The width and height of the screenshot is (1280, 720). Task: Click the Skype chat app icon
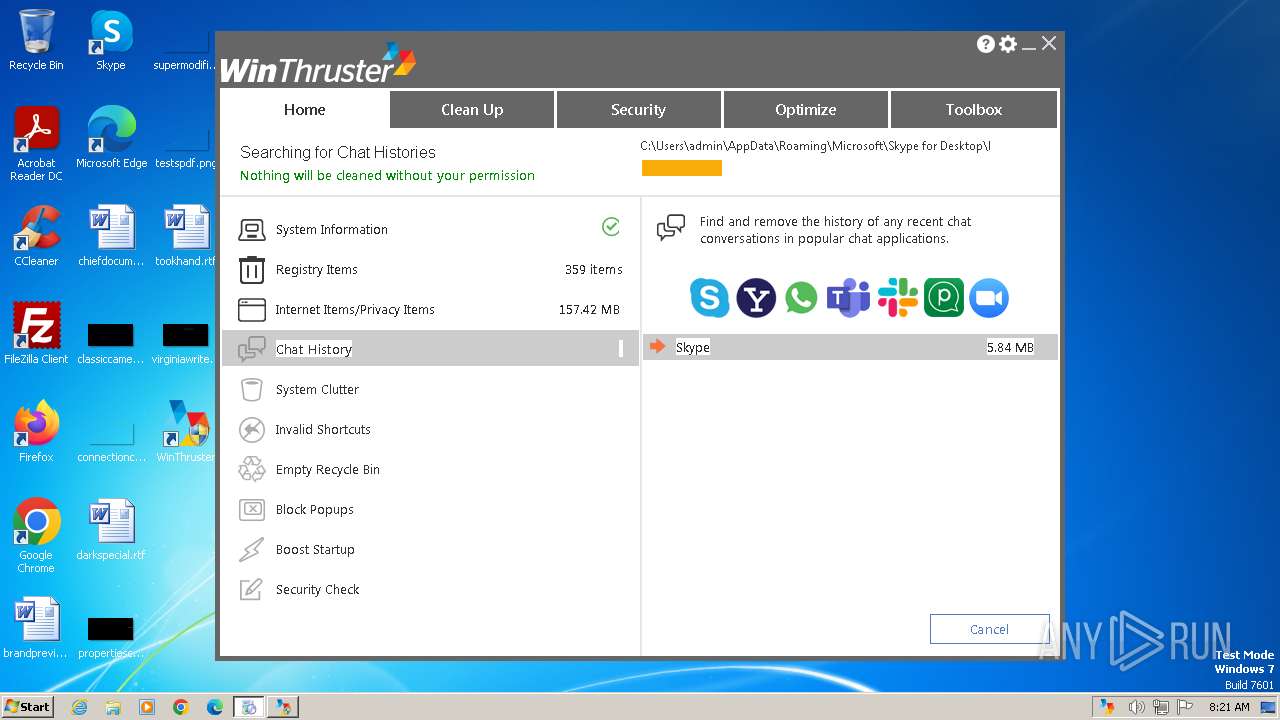point(709,298)
